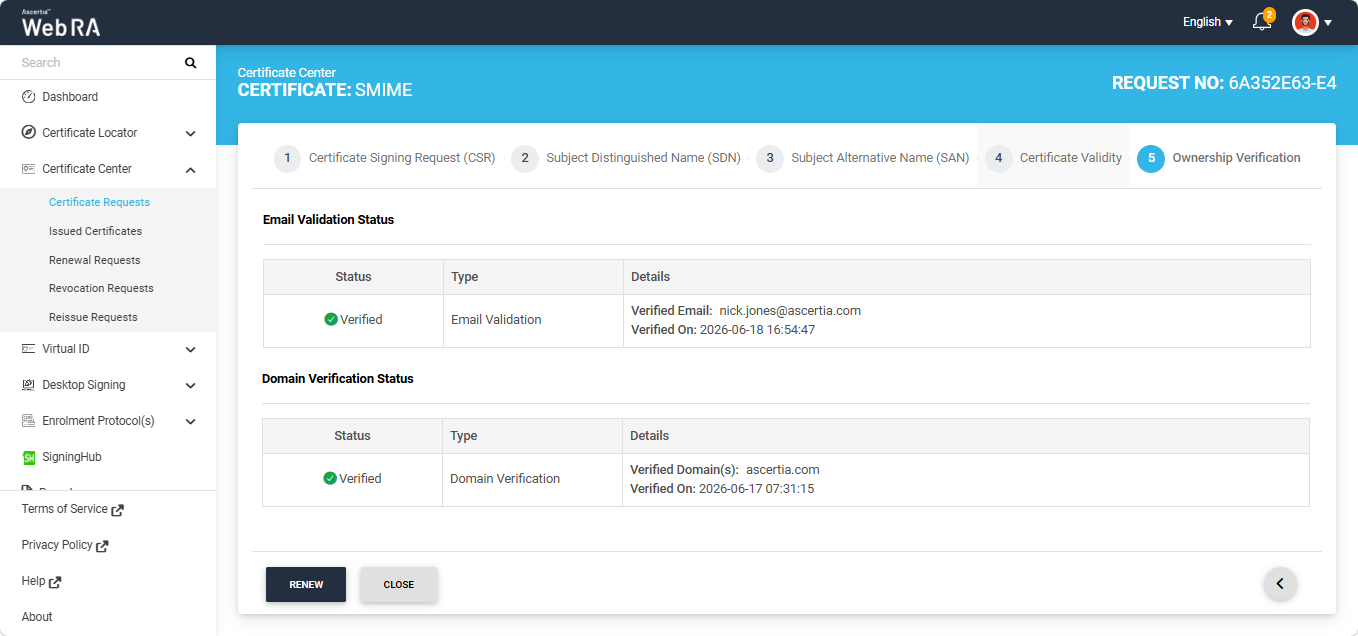
Task: Click the Email Validation green check icon
Action: [x=330, y=320]
